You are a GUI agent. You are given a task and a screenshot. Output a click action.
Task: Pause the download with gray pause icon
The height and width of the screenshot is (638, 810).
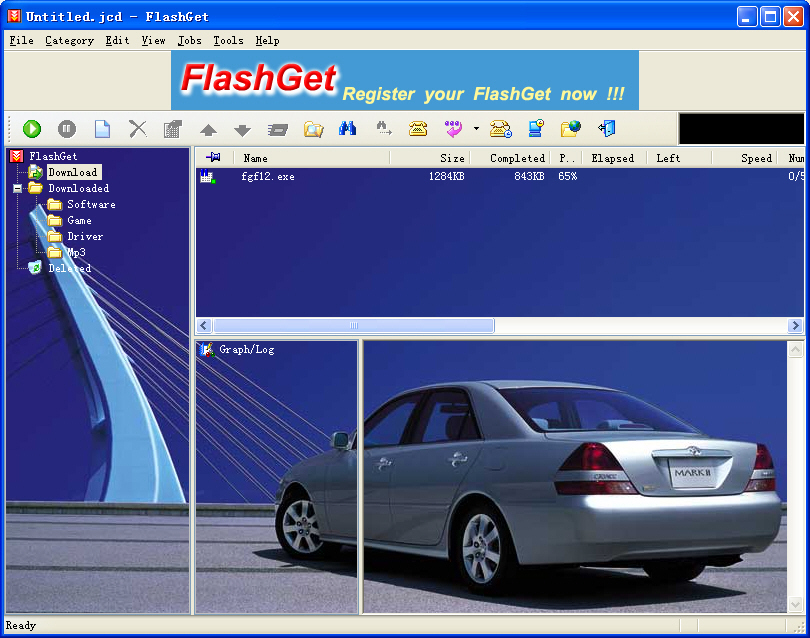click(67, 129)
